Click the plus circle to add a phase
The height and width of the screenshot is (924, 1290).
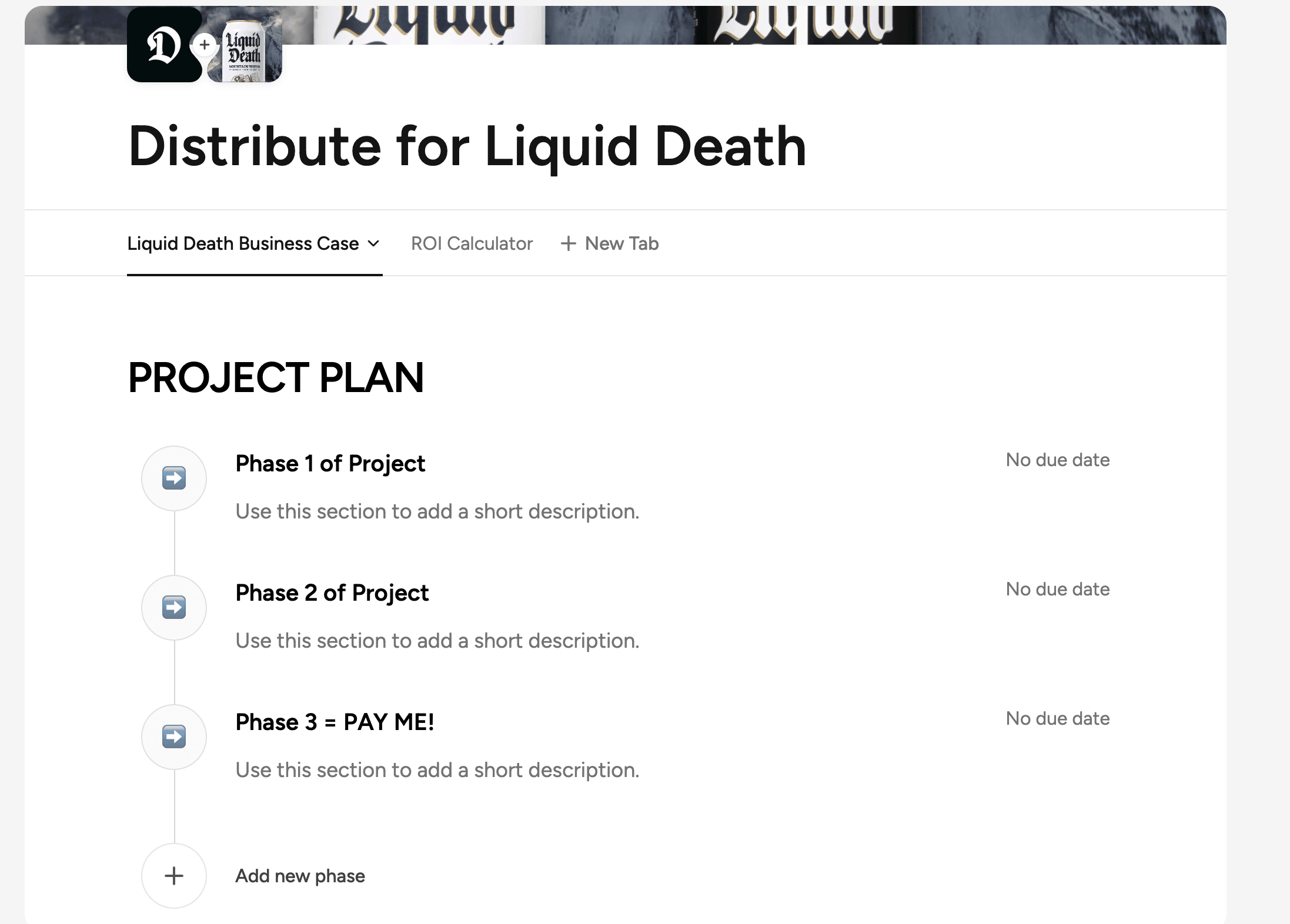click(x=174, y=876)
